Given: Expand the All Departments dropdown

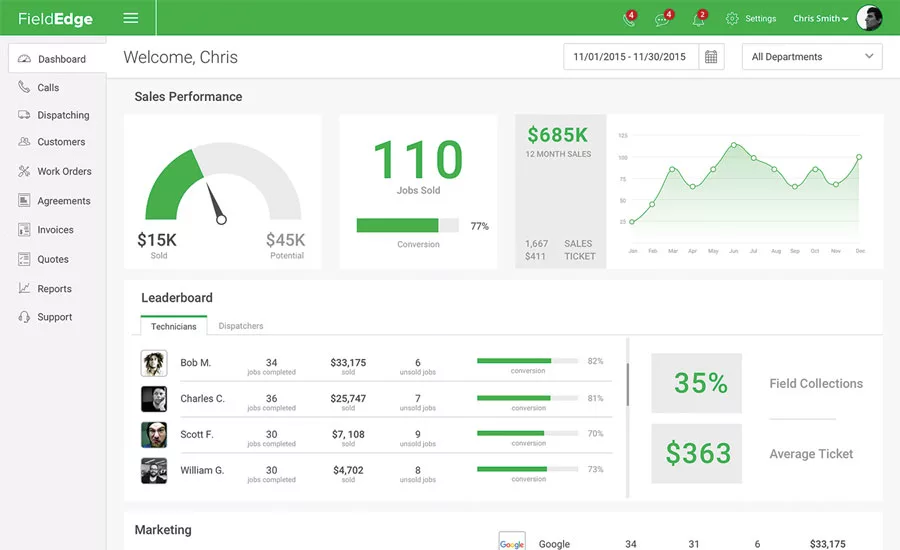Looking at the screenshot, I should pos(812,57).
